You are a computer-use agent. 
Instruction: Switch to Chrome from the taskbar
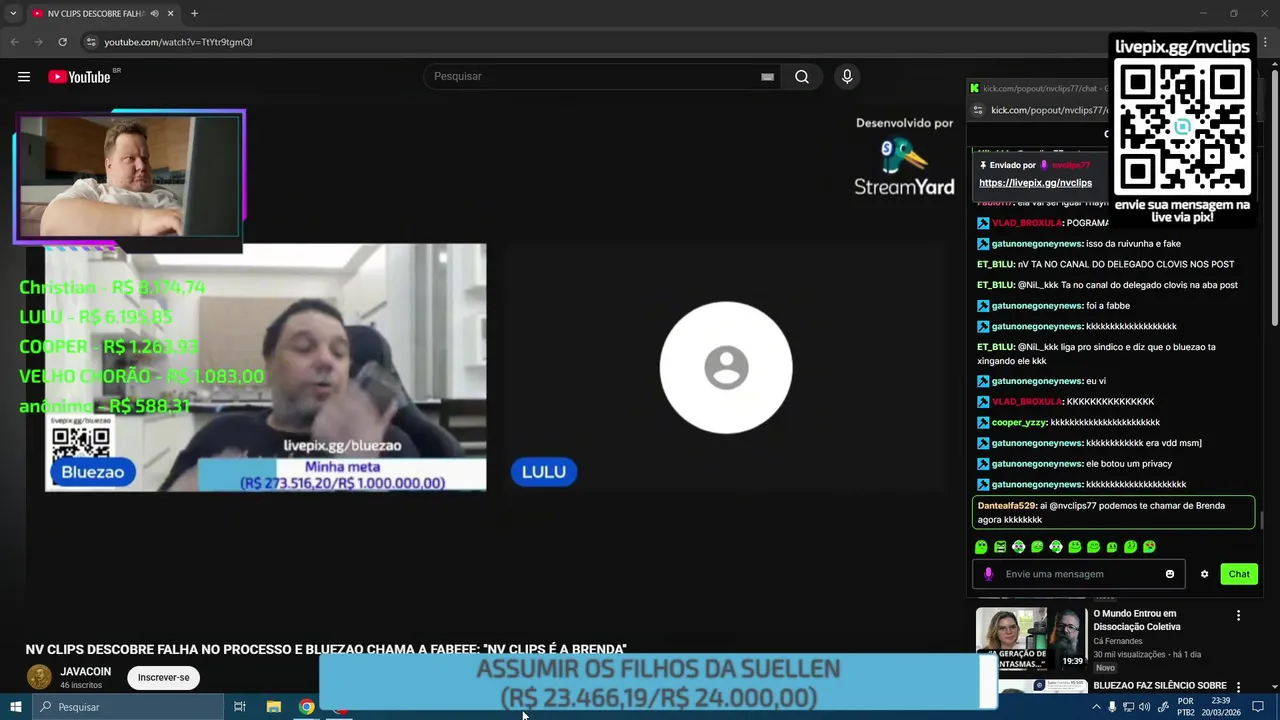pyautogui.click(x=307, y=707)
